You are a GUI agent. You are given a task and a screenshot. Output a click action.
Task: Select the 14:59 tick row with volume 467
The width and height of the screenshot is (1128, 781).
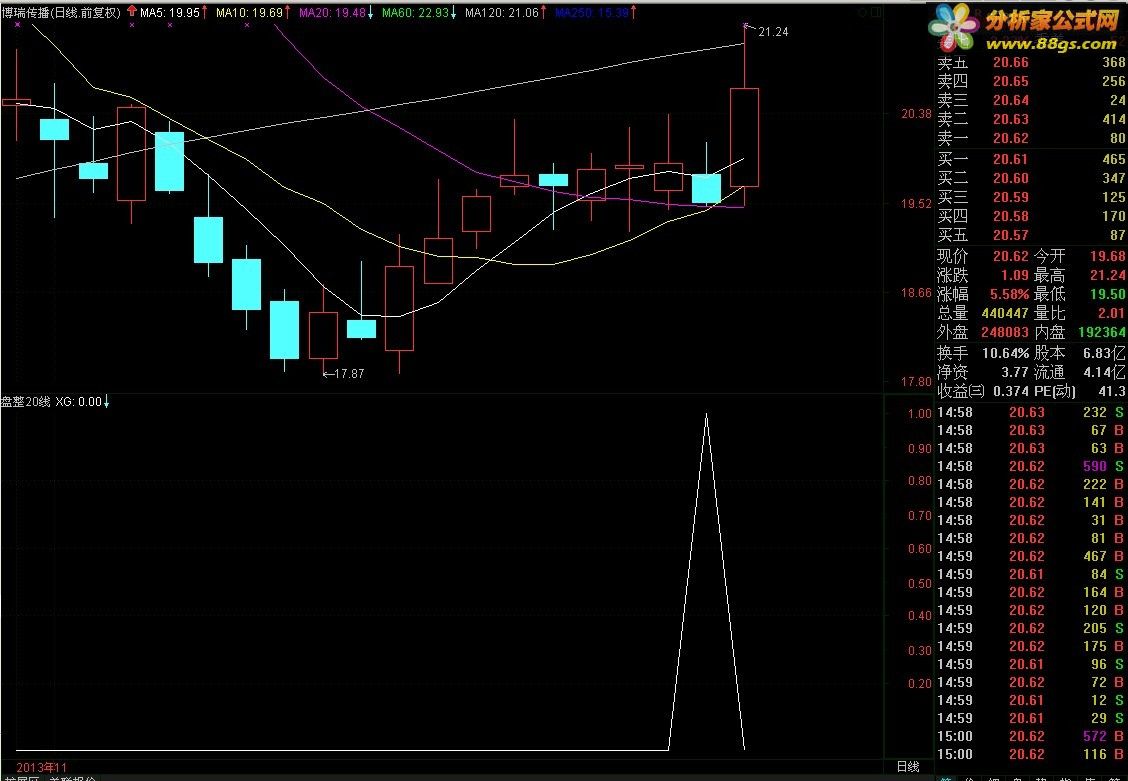[x=1031, y=556]
